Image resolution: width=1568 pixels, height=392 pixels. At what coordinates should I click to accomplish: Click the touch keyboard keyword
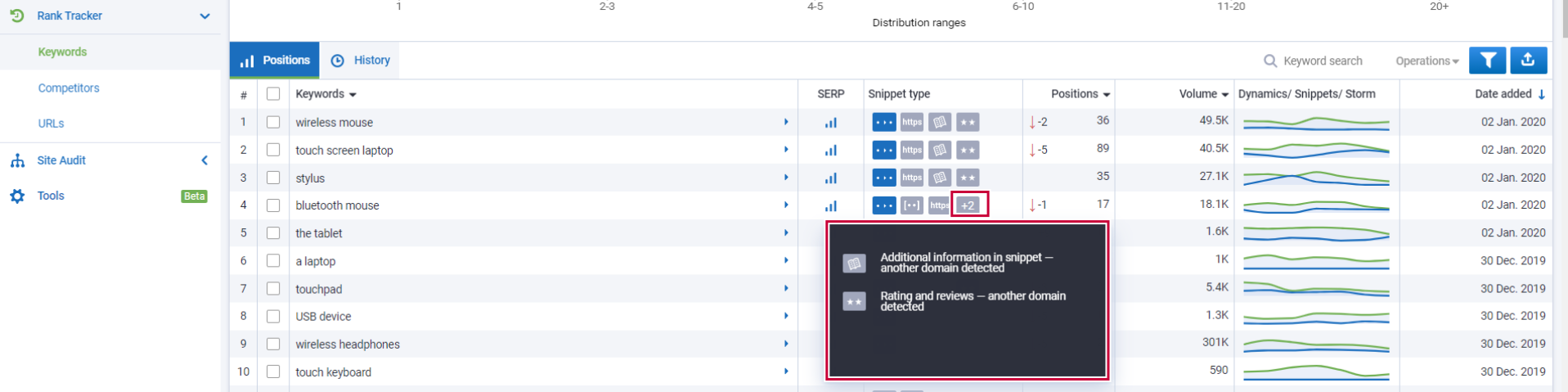click(x=333, y=372)
